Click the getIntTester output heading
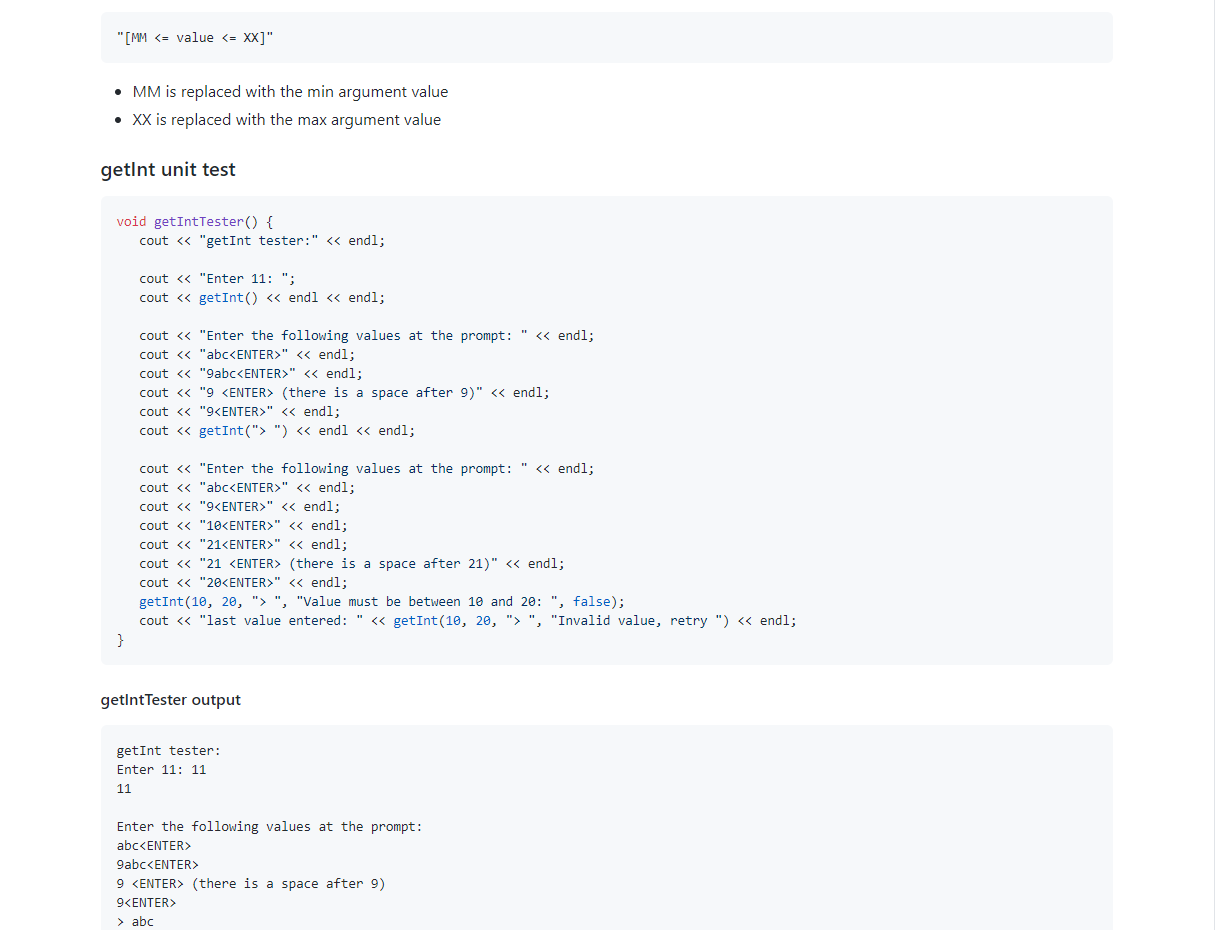 click(170, 700)
